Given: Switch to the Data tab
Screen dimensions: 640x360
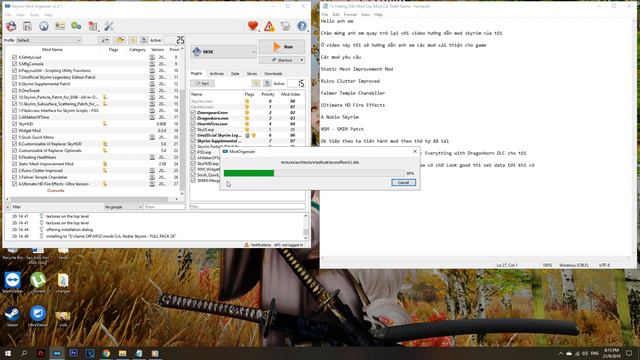Looking at the screenshot, I should tap(235, 73).
